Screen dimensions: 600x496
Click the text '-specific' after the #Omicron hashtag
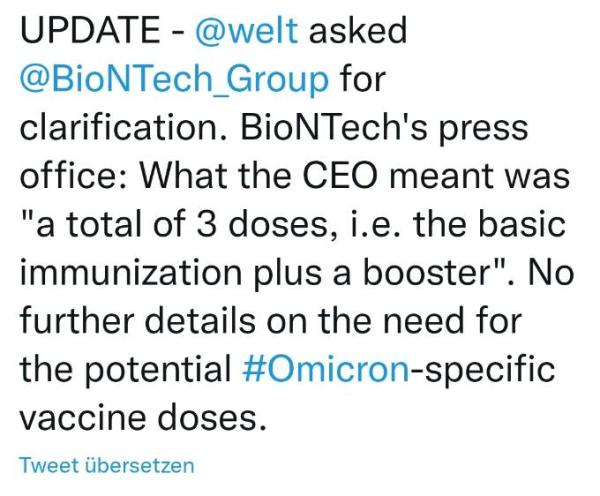pos(483,370)
